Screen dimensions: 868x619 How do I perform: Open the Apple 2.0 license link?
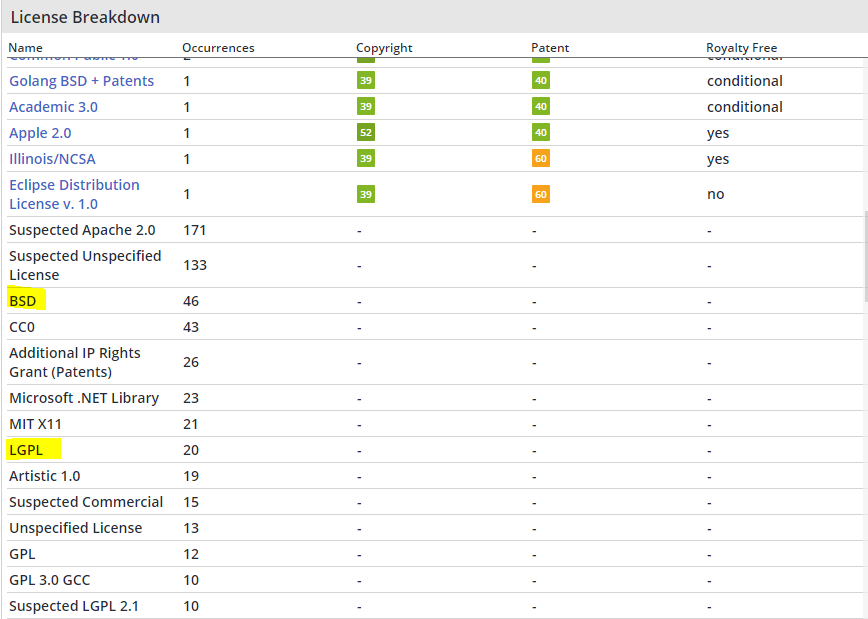(x=40, y=133)
